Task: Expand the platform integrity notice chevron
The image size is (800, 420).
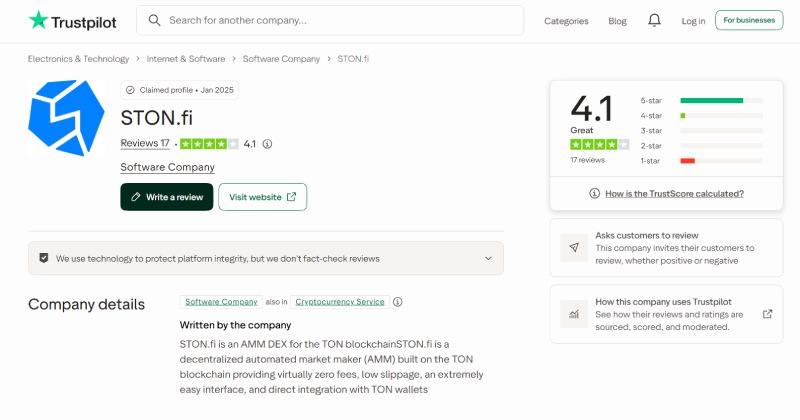Action: tap(488, 258)
